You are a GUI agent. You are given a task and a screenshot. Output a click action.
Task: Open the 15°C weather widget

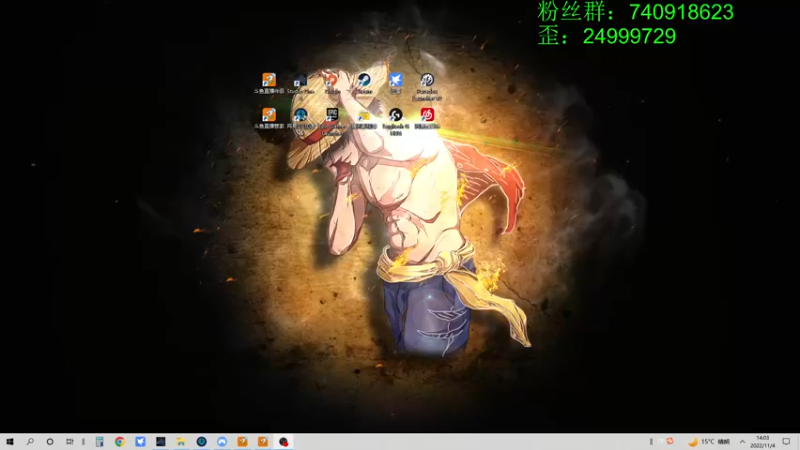pyautogui.click(x=709, y=441)
